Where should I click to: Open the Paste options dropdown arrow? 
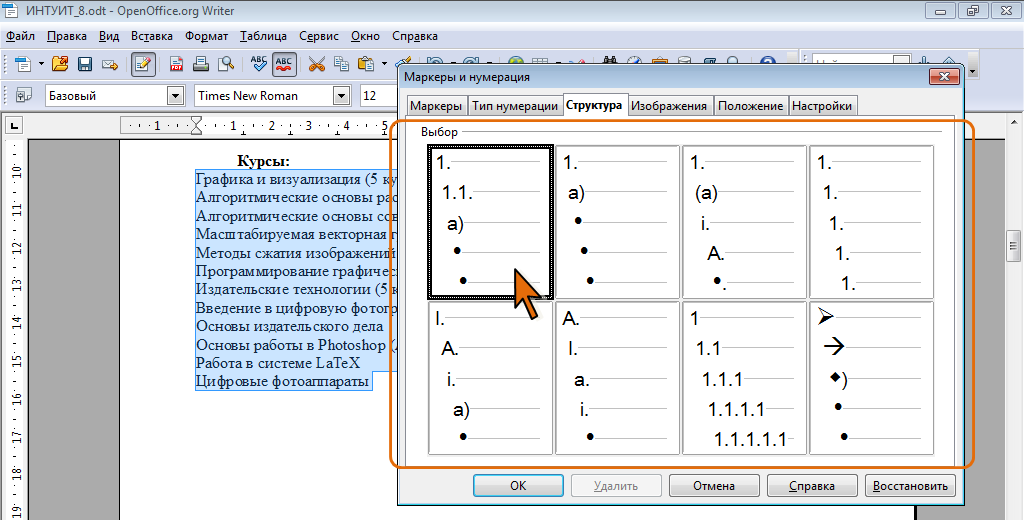click(384, 64)
